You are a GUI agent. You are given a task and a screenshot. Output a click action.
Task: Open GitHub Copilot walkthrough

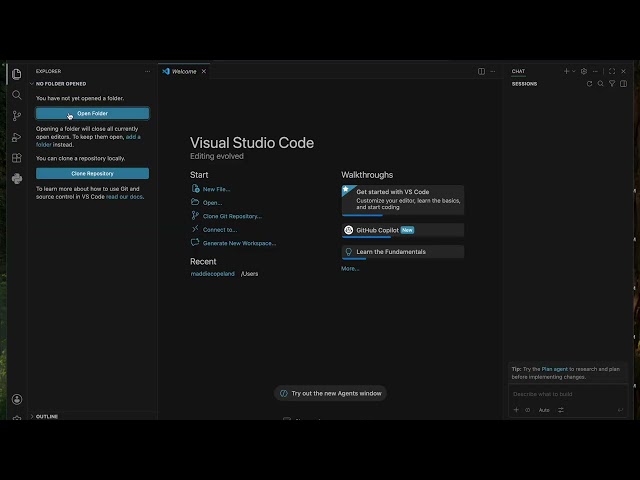point(402,230)
